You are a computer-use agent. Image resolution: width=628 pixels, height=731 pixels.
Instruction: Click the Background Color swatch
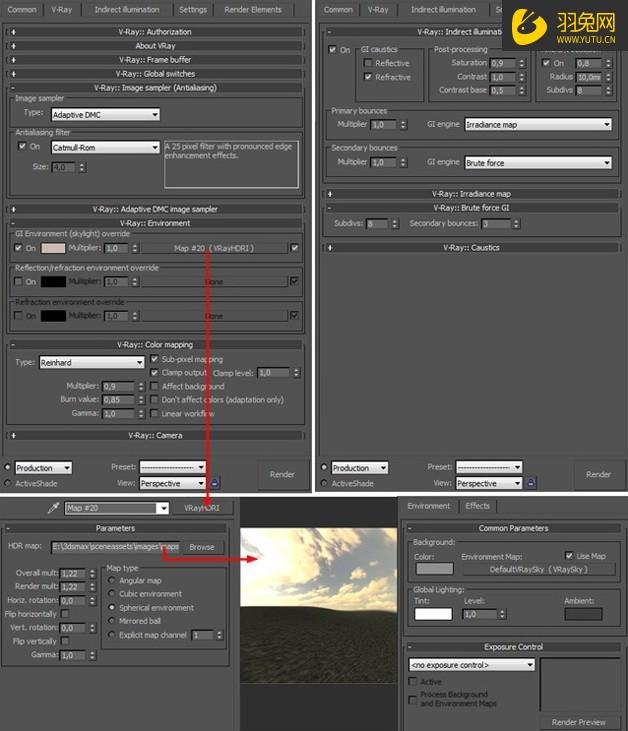point(434,568)
